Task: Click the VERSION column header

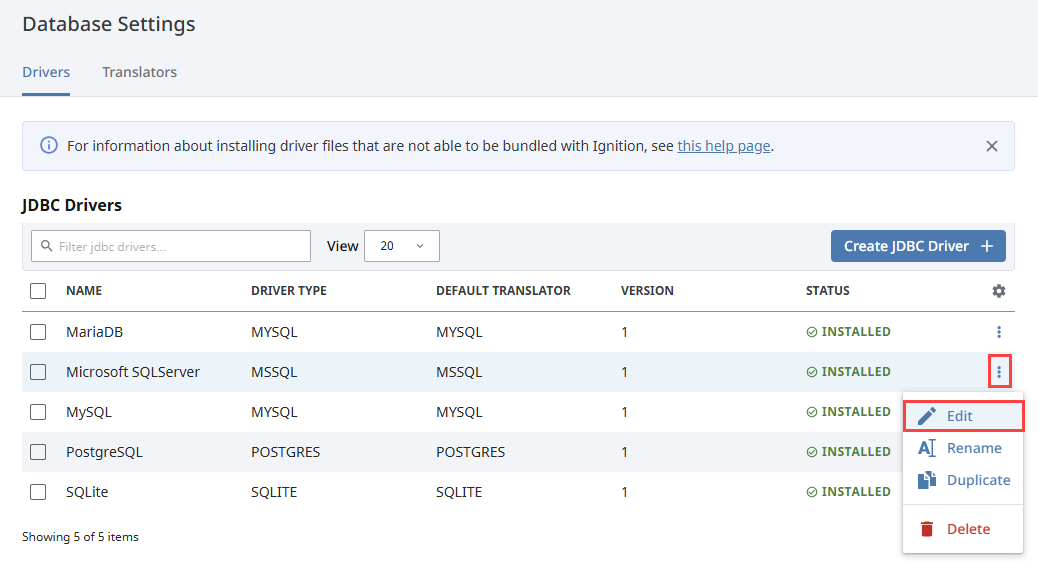Action: (x=647, y=291)
